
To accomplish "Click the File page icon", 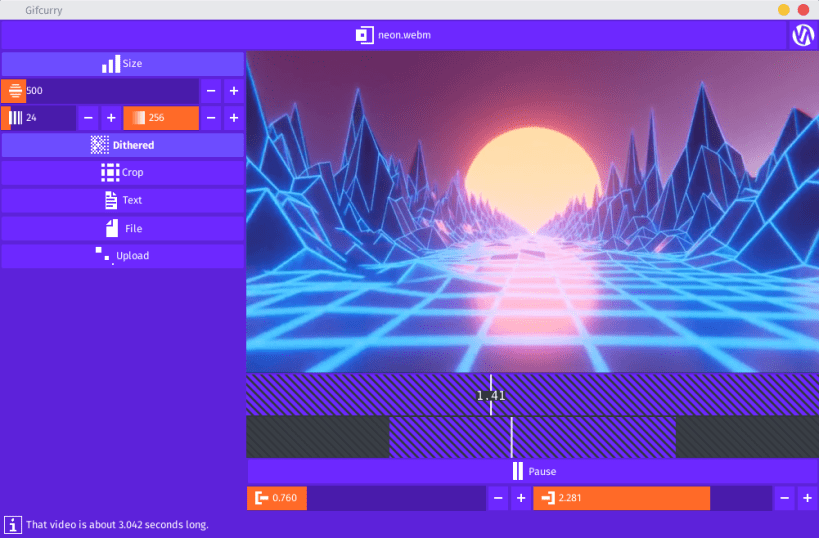I will click(x=112, y=228).
